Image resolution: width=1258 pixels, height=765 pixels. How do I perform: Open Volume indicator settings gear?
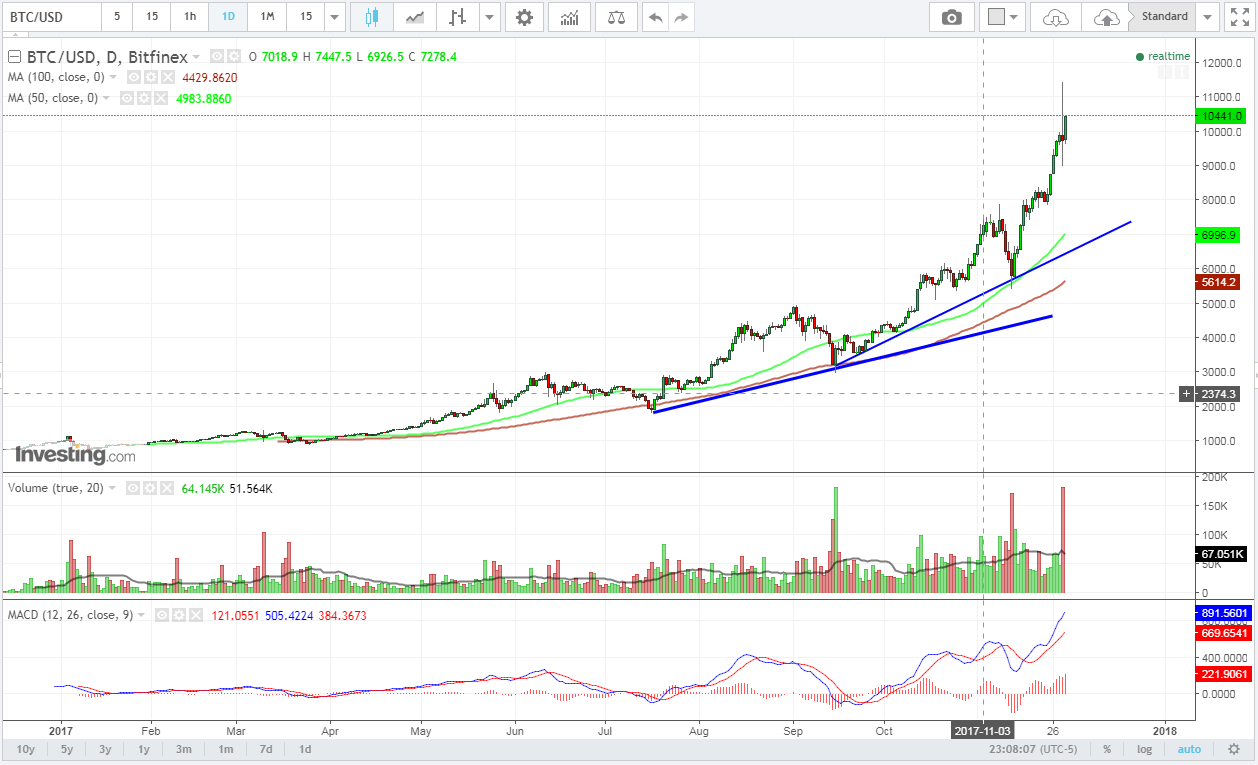tap(149, 488)
